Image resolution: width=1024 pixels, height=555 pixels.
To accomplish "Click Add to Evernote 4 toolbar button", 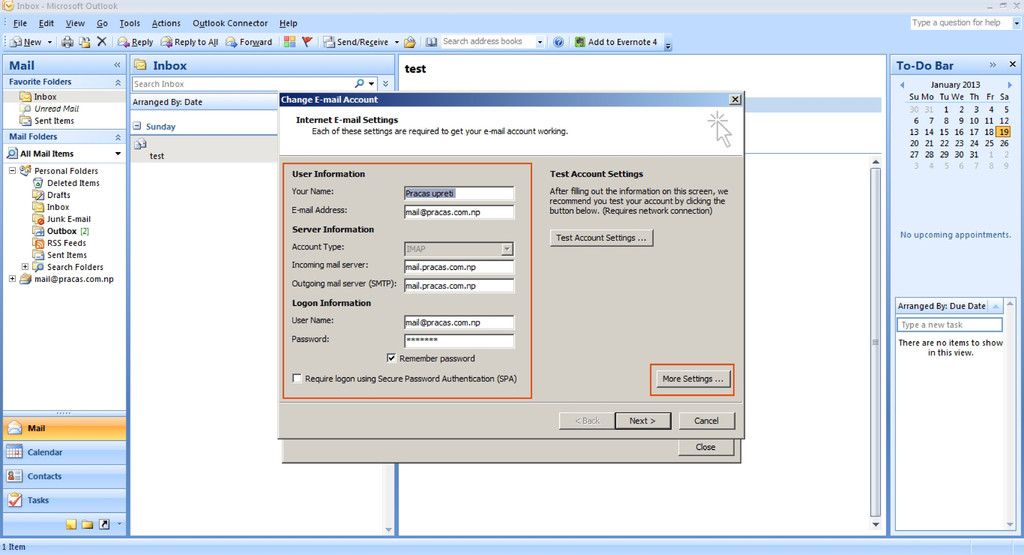I will [616, 42].
